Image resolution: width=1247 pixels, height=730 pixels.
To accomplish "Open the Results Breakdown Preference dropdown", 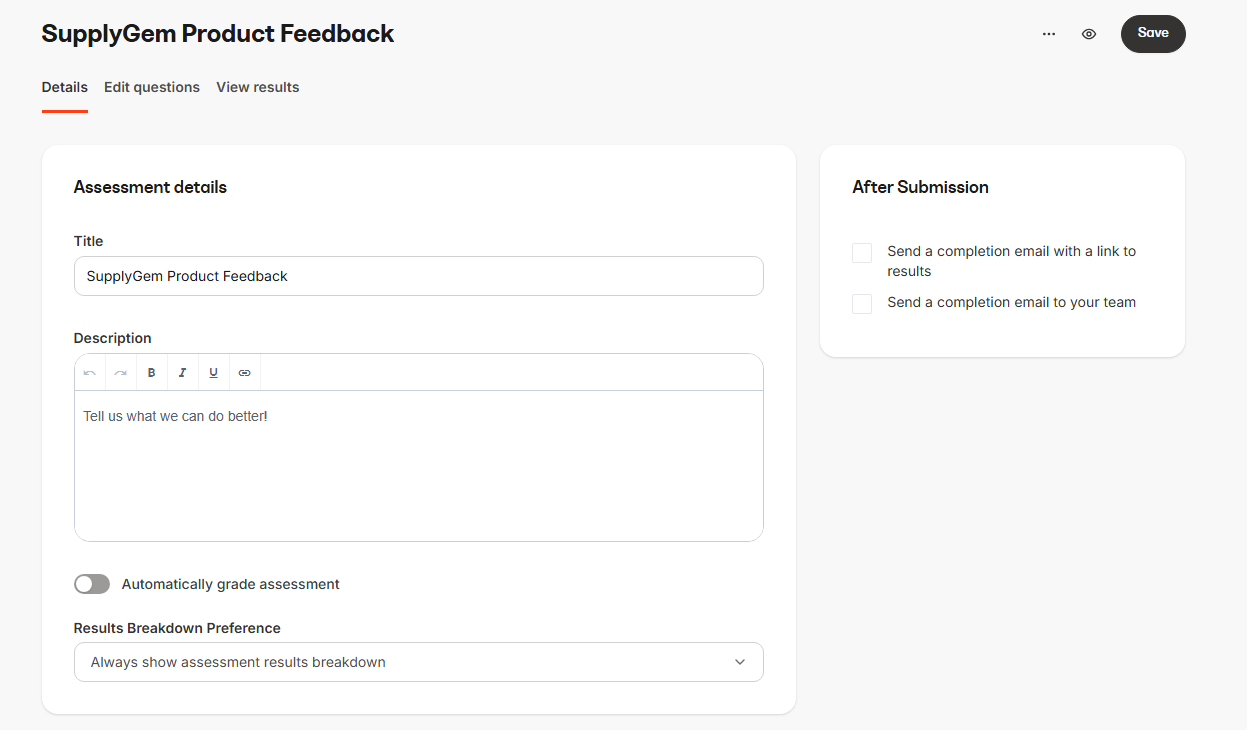I will pos(418,662).
